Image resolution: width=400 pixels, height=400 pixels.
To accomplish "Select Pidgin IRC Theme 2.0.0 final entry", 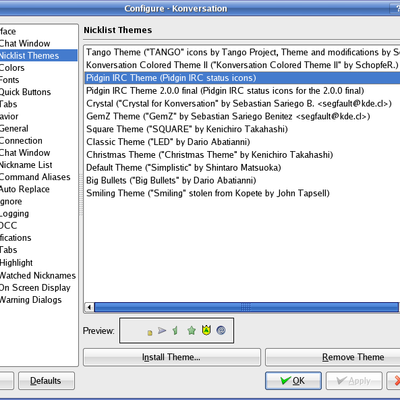I will pyautogui.click(x=242, y=91).
